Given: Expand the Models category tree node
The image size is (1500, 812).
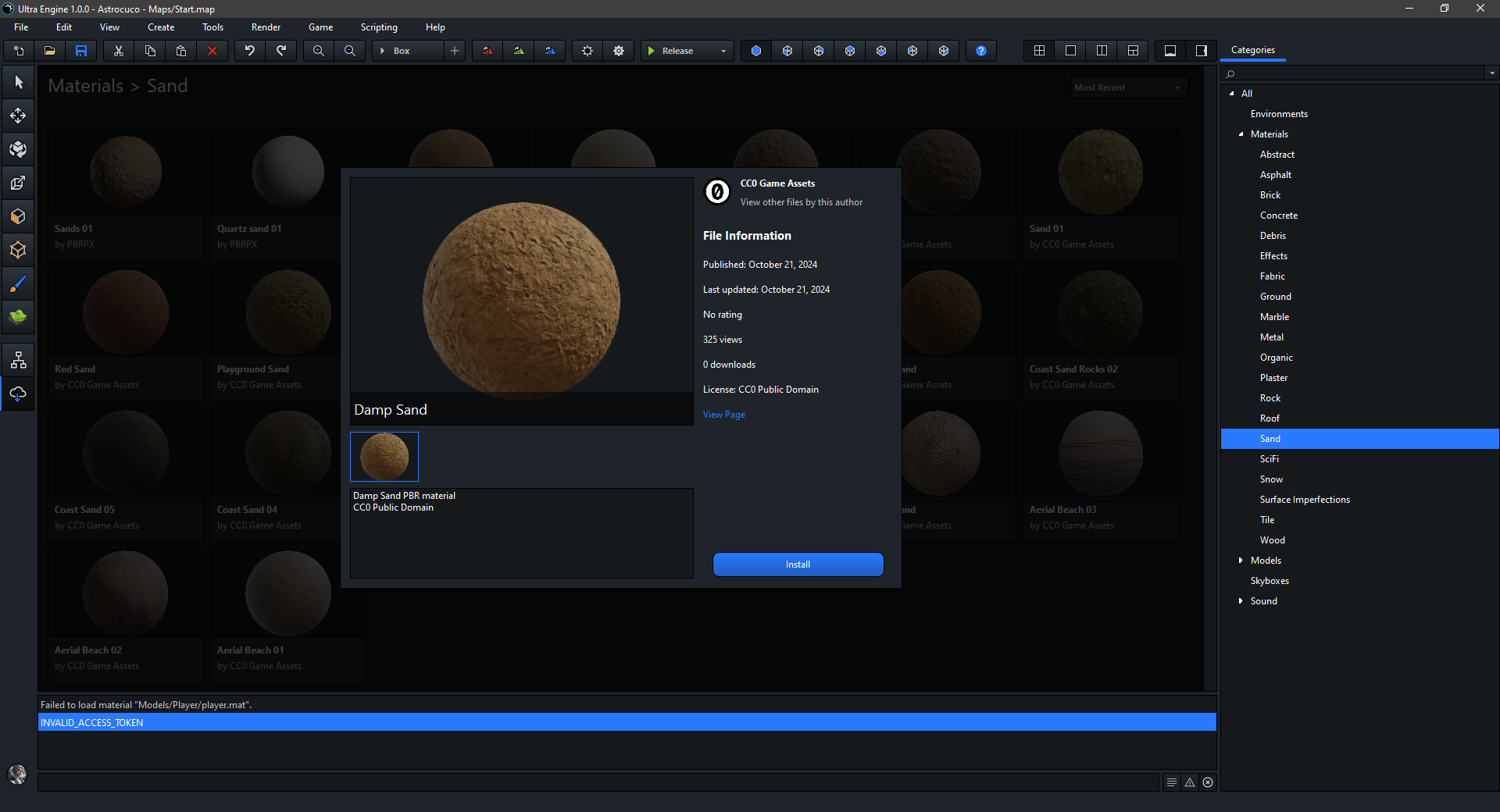Looking at the screenshot, I should 1241,561.
